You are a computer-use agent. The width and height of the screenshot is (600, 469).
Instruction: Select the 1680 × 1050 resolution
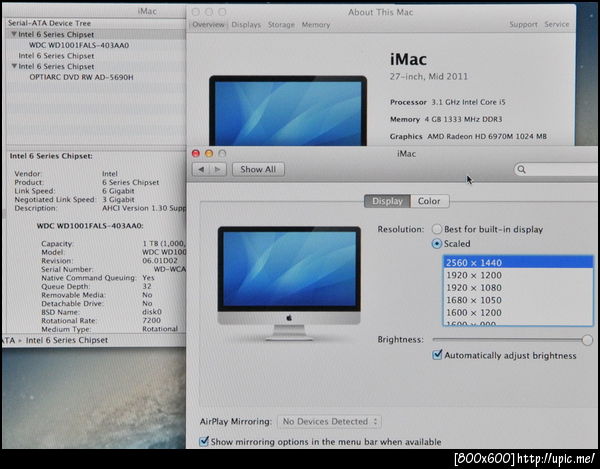tap(518, 300)
